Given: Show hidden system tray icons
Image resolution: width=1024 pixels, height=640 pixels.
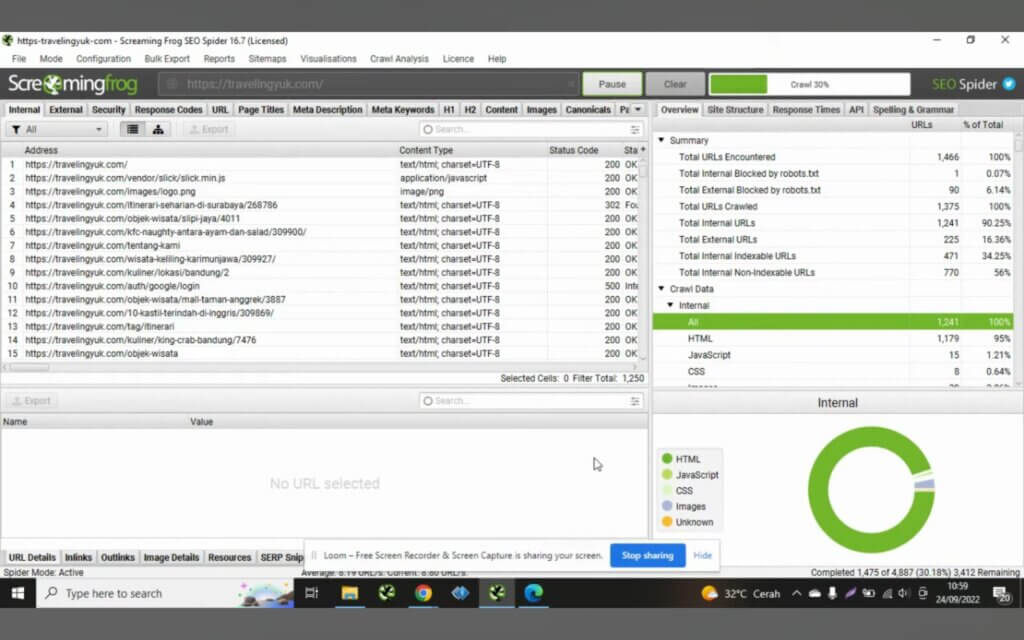Looking at the screenshot, I should [x=796, y=593].
